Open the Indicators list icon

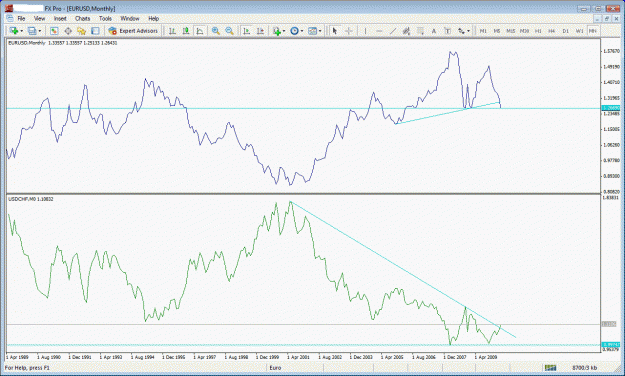[x=277, y=31]
